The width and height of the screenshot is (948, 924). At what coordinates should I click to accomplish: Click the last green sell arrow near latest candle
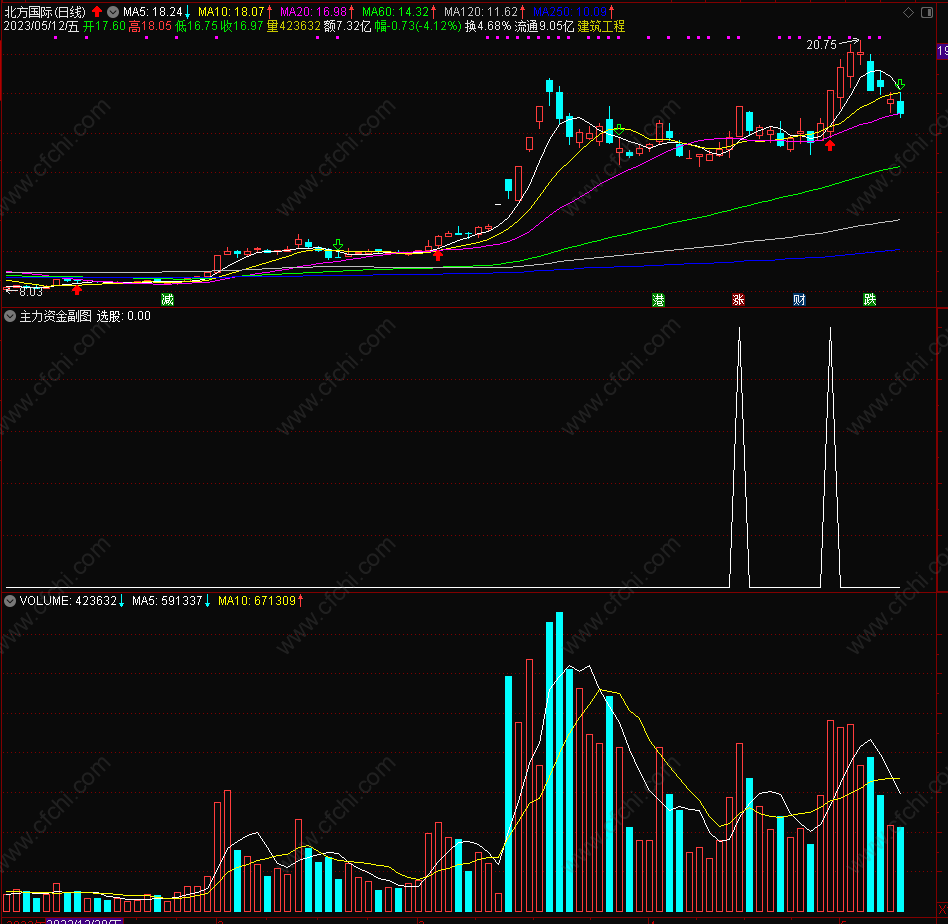pyautogui.click(x=900, y=84)
